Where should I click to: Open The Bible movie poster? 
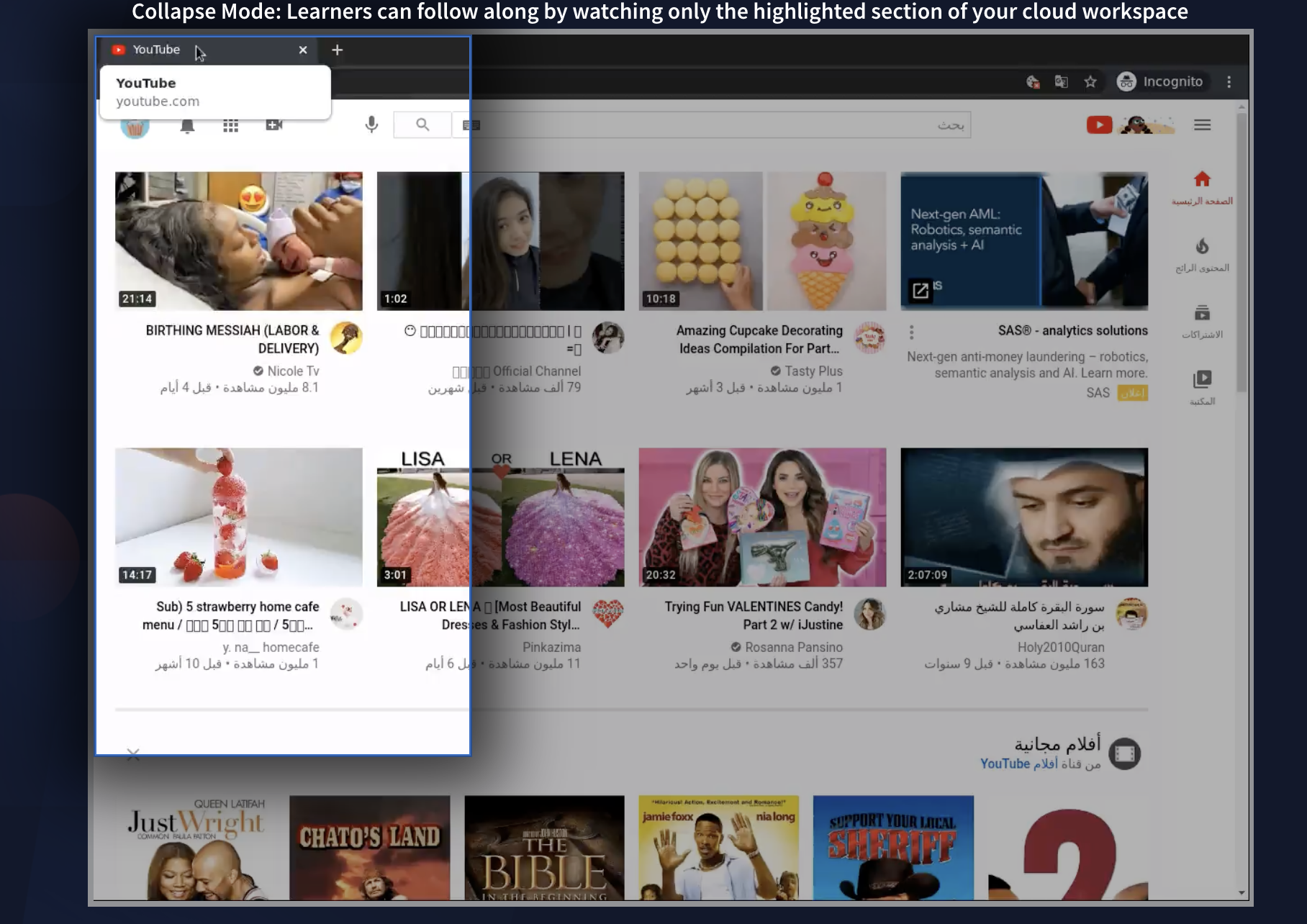(545, 848)
